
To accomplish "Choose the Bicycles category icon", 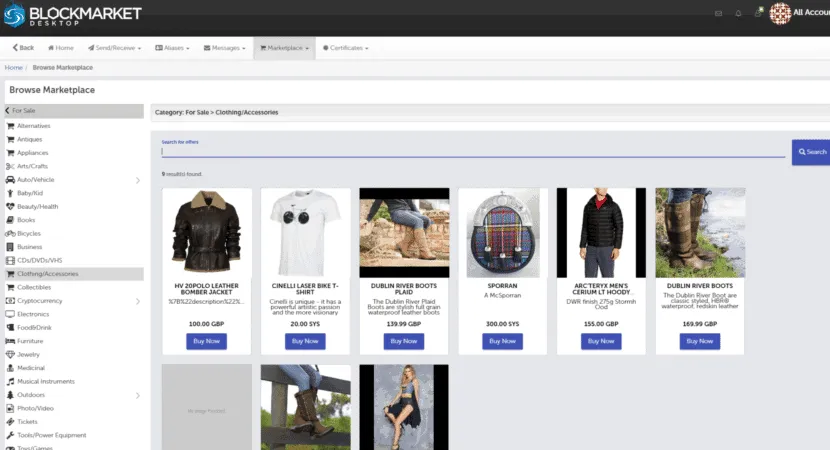I will tap(10, 233).
